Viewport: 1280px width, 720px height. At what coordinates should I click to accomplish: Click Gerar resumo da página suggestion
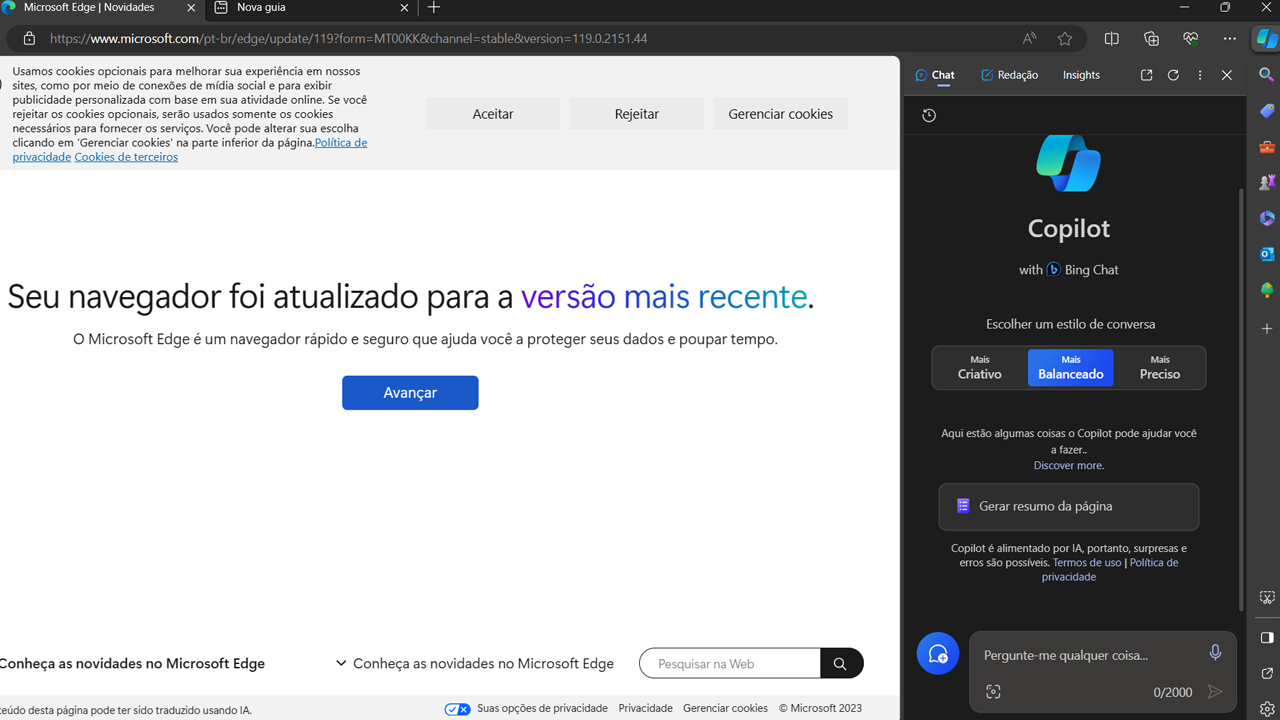point(1069,507)
